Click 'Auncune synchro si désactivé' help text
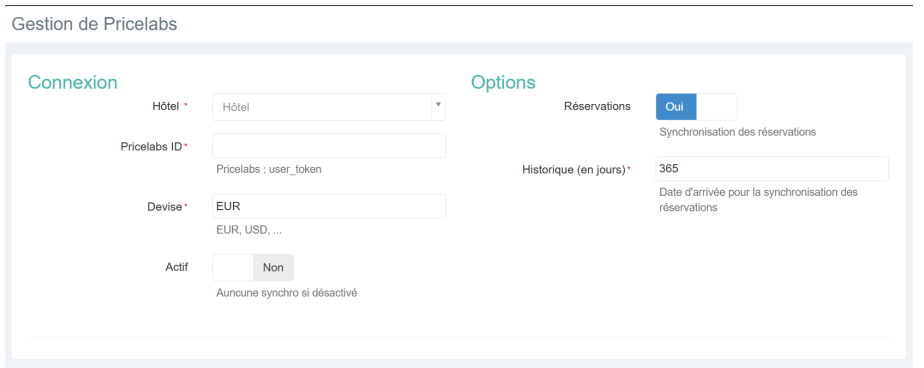The height and width of the screenshot is (368, 924). tap(286, 292)
